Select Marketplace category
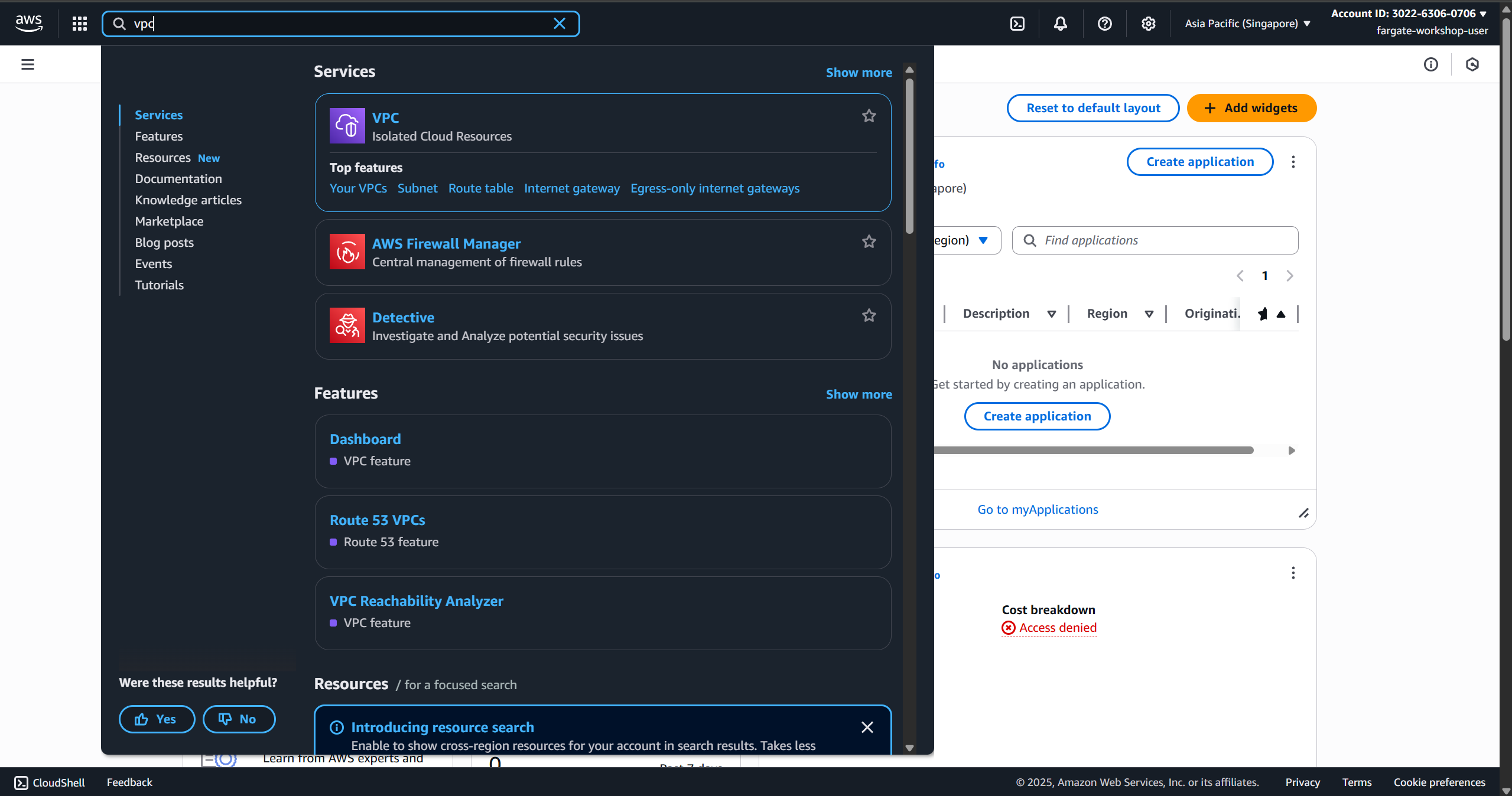1512x796 pixels. tap(169, 221)
